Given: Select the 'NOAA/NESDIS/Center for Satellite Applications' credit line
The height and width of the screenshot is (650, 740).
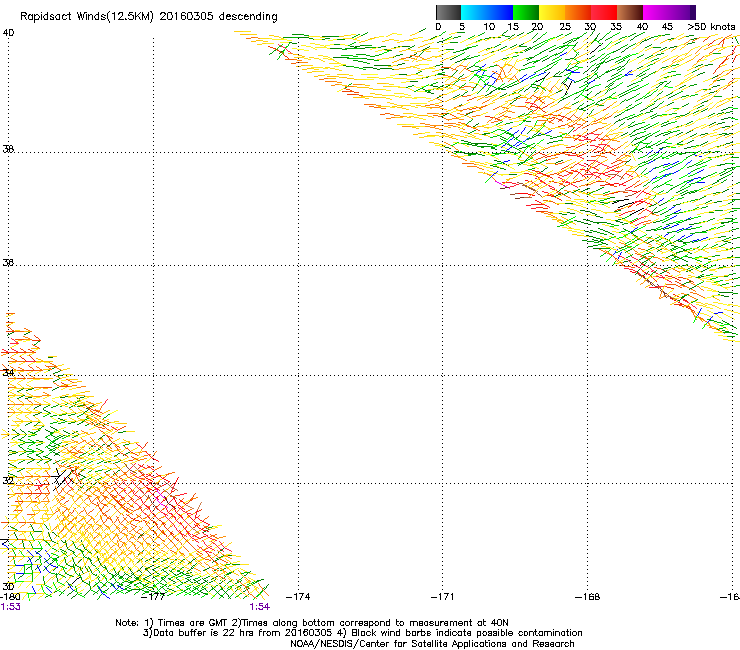Looking at the screenshot, I should (x=432, y=644).
